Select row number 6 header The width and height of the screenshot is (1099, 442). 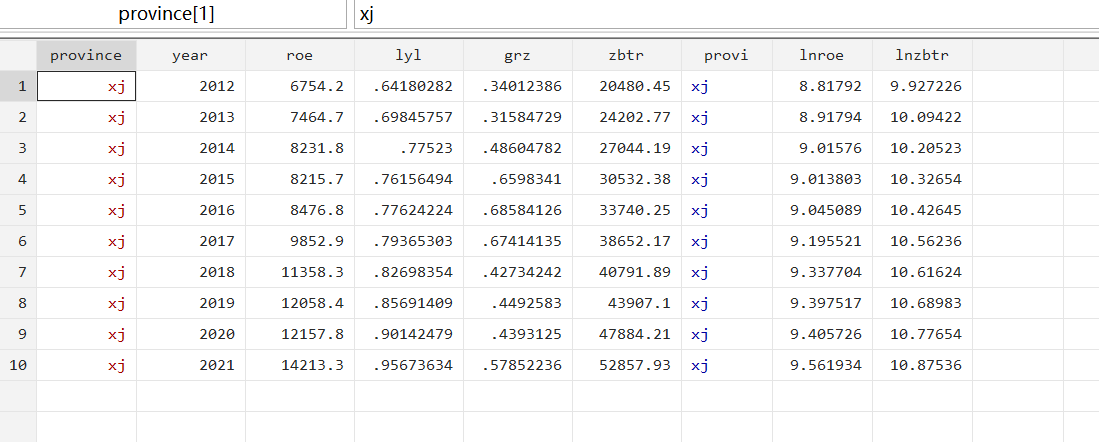click(18, 241)
